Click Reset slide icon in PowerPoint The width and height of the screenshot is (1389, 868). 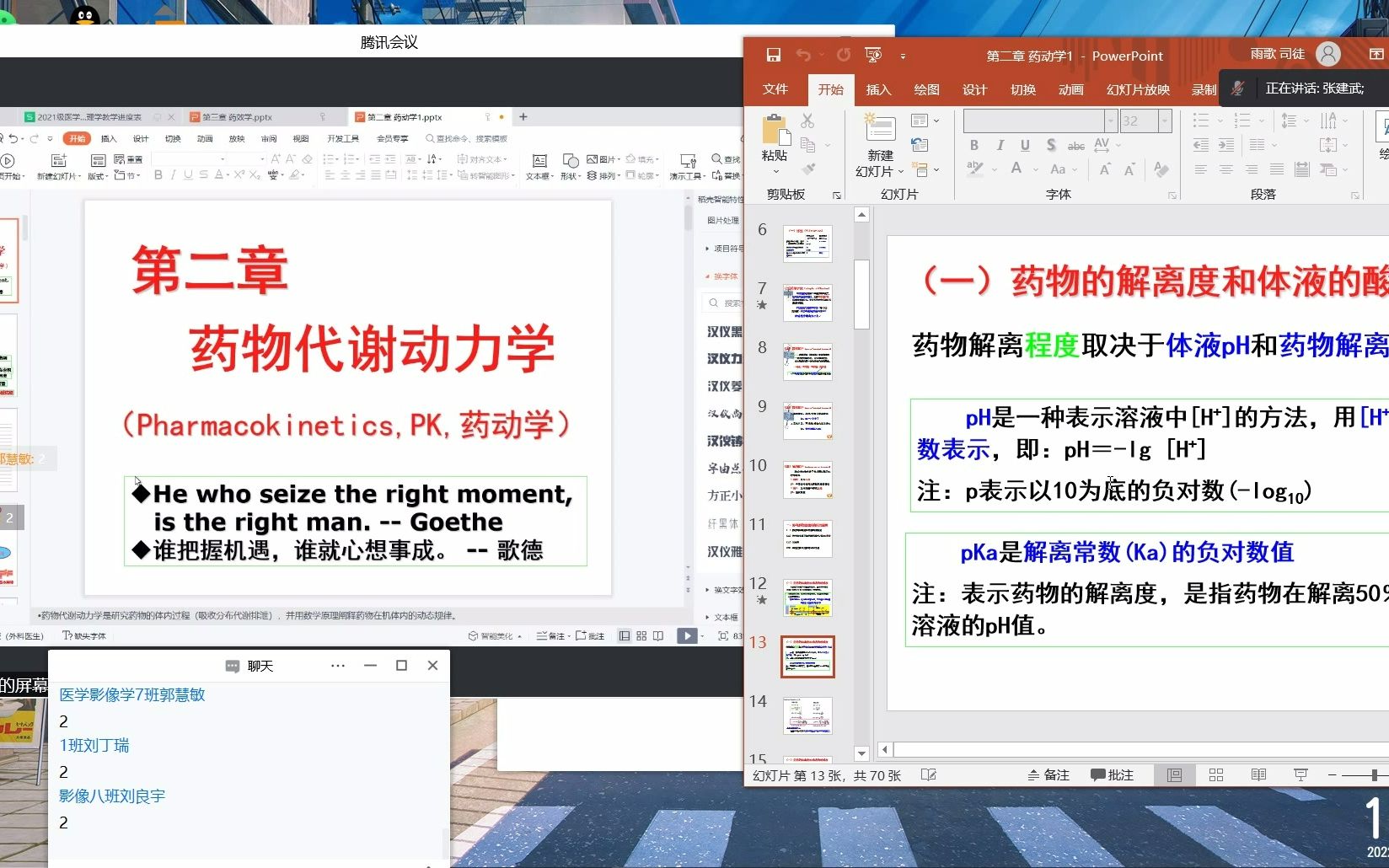[x=920, y=145]
